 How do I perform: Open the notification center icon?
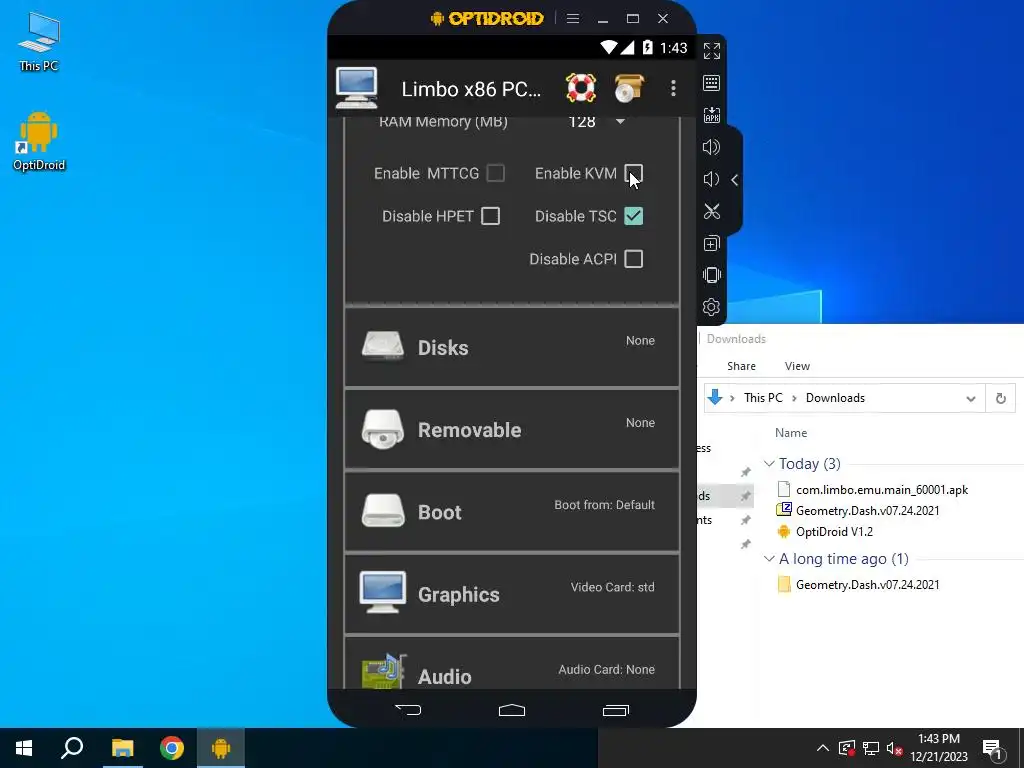(x=992, y=748)
